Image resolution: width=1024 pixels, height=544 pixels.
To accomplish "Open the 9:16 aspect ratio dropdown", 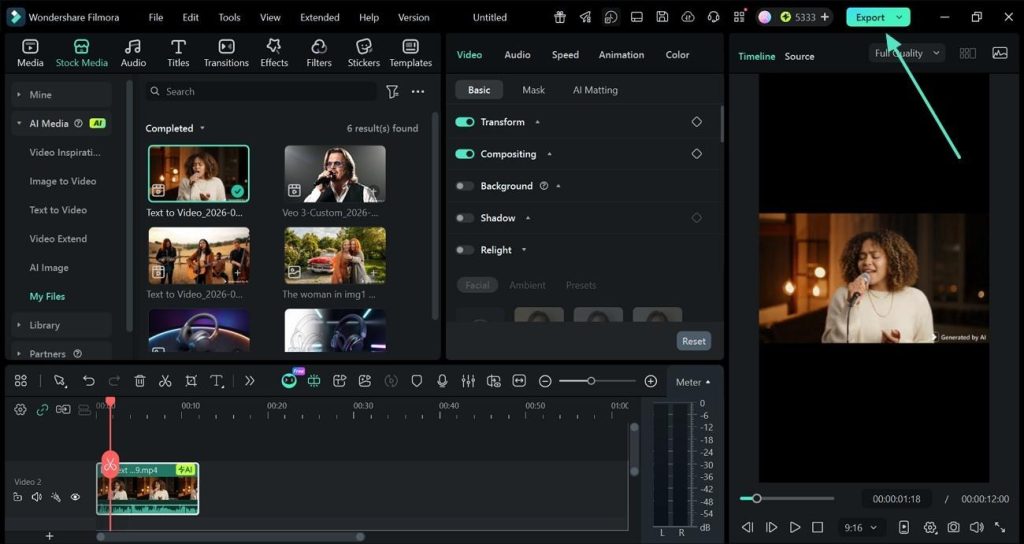I will tap(859, 527).
